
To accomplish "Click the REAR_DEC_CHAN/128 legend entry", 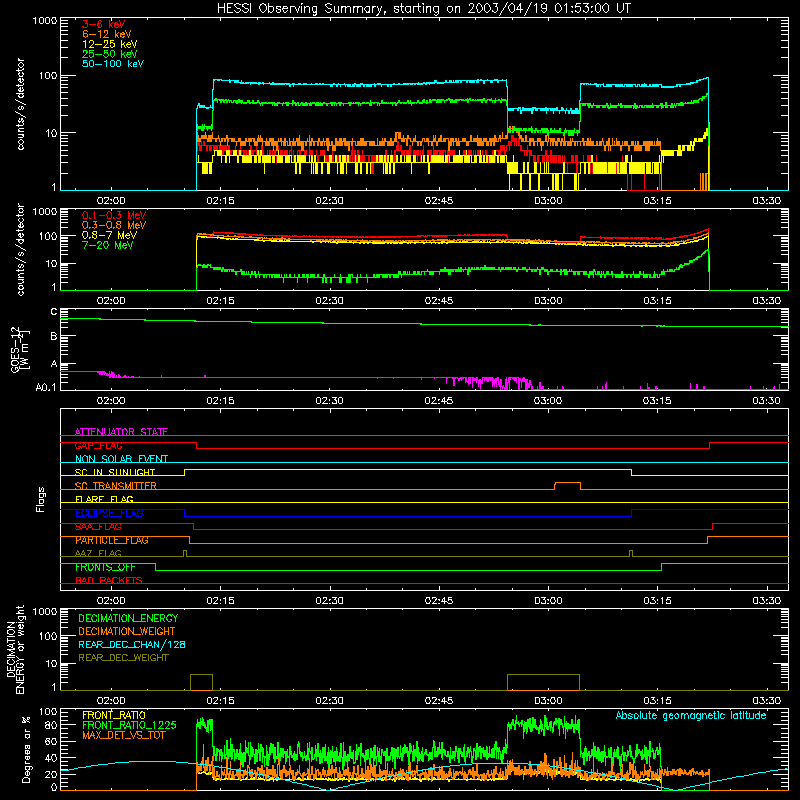I will tap(132, 645).
